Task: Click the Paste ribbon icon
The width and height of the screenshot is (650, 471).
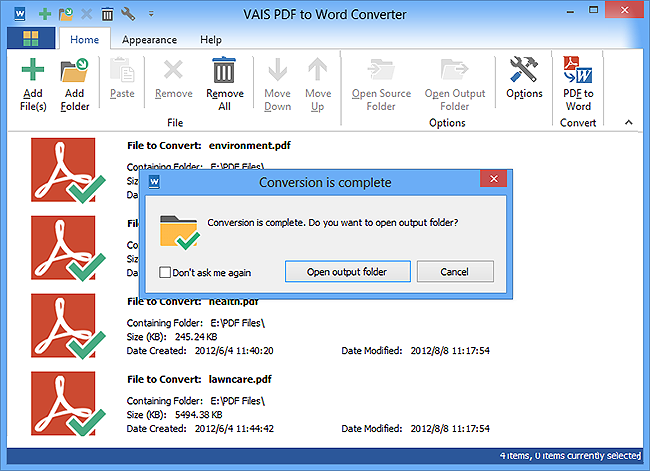Action: [122, 70]
